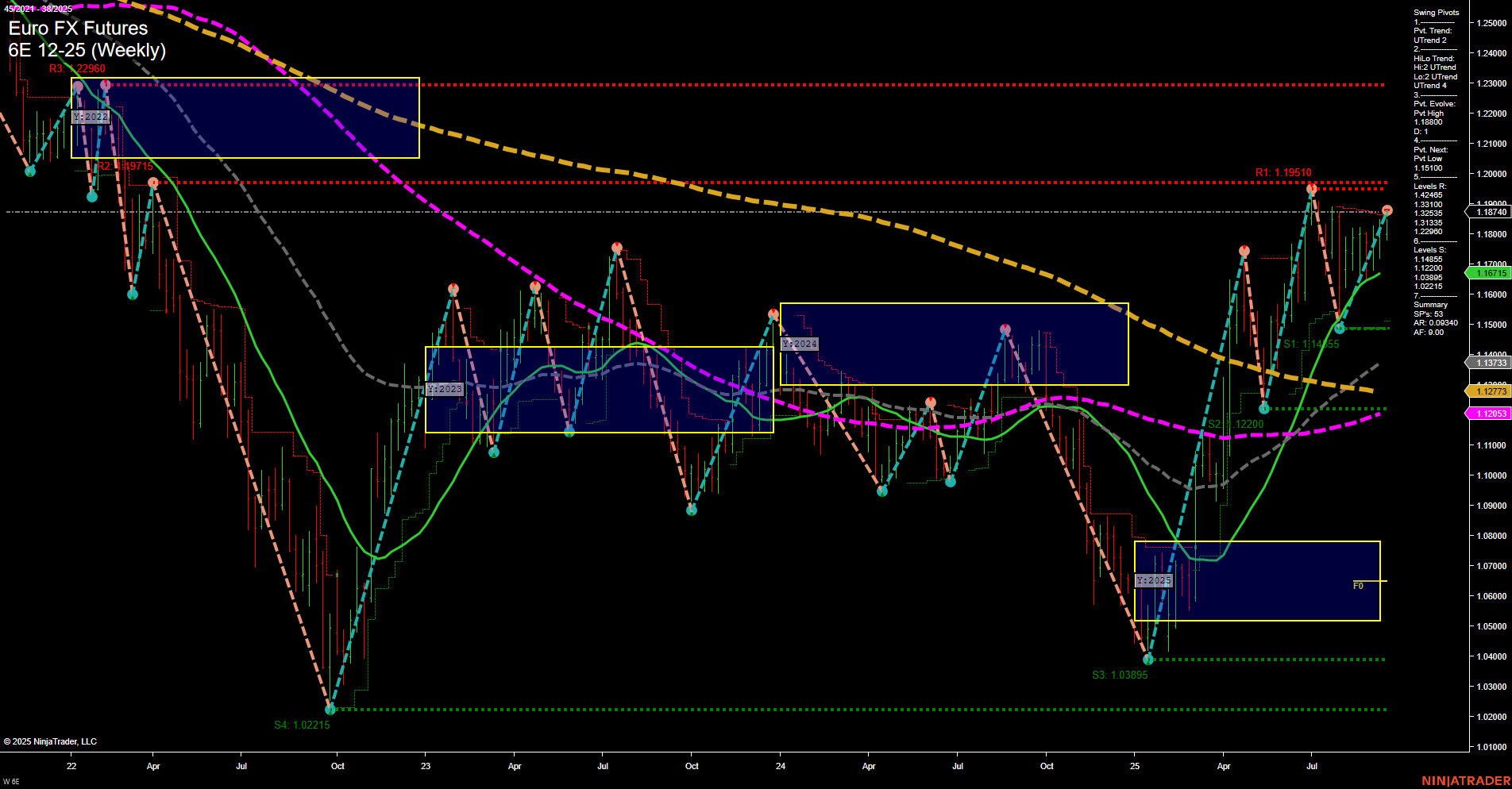Image resolution: width=1512 pixels, height=789 pixels.
Task: Click the orange 1.12773 axis price marker
Action: click(x=1493, y=391)
